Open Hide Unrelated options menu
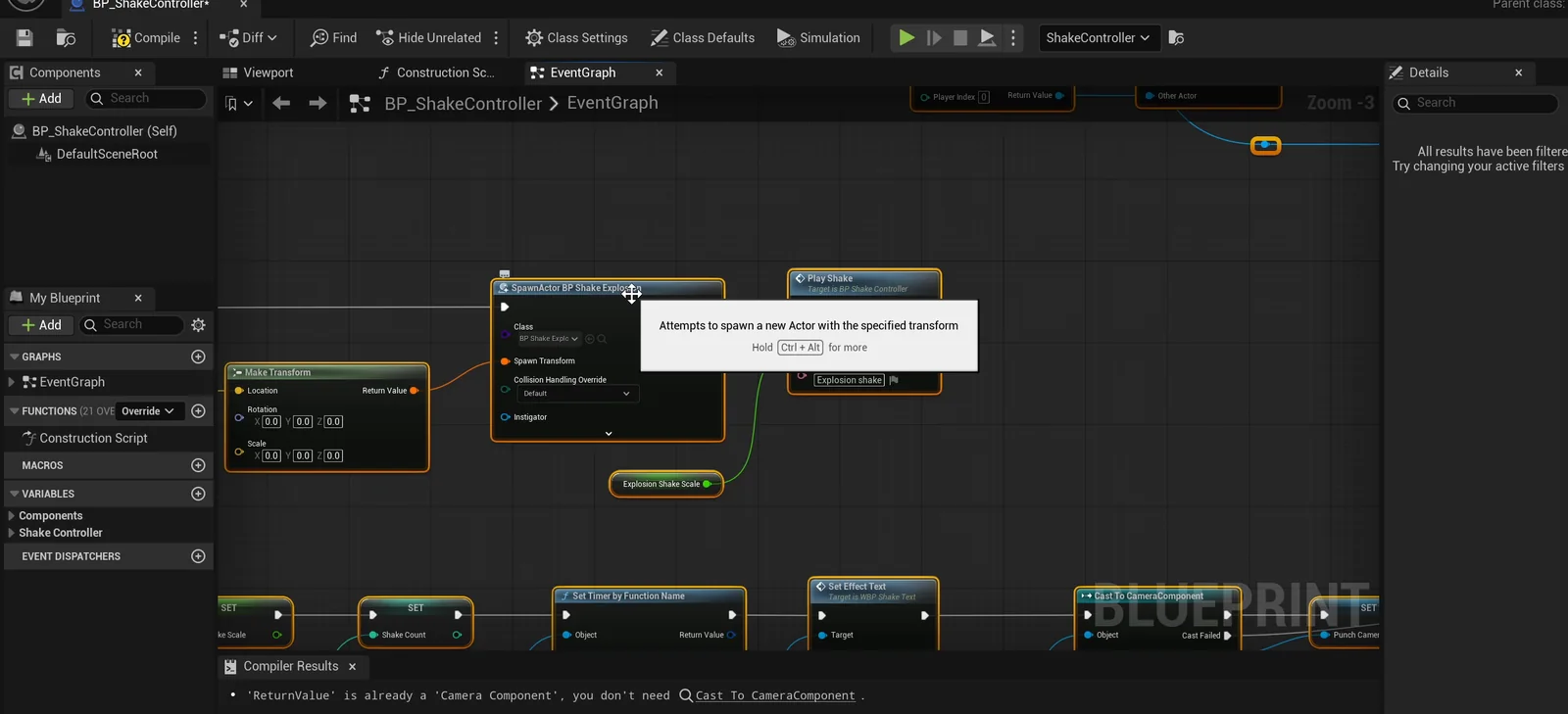1568x714 pixels. click(x=496, y=37)
